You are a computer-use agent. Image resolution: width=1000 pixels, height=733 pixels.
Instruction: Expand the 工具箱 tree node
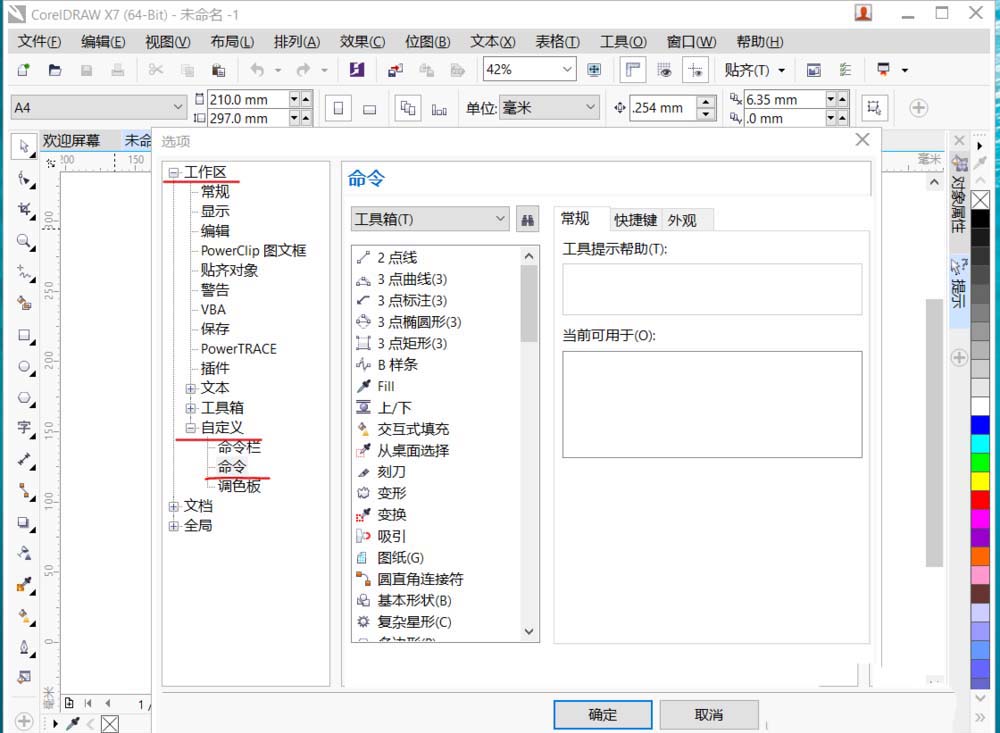pyautogui.click(x=190, y=408)
